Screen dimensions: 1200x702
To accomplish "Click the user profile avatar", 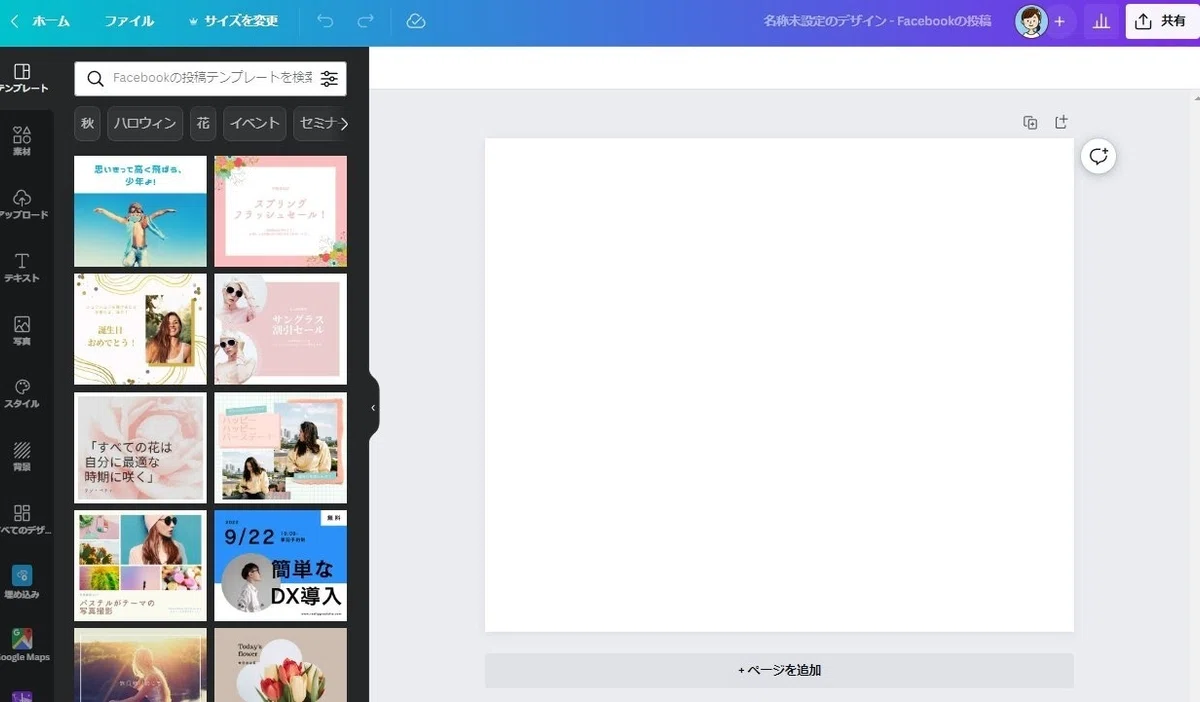I will 1031,21.
